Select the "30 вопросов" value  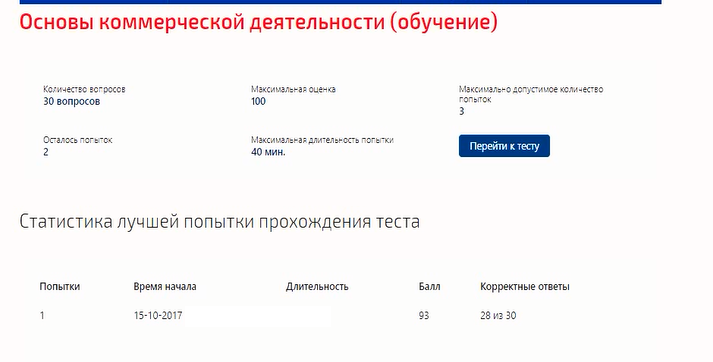(71, 101)
